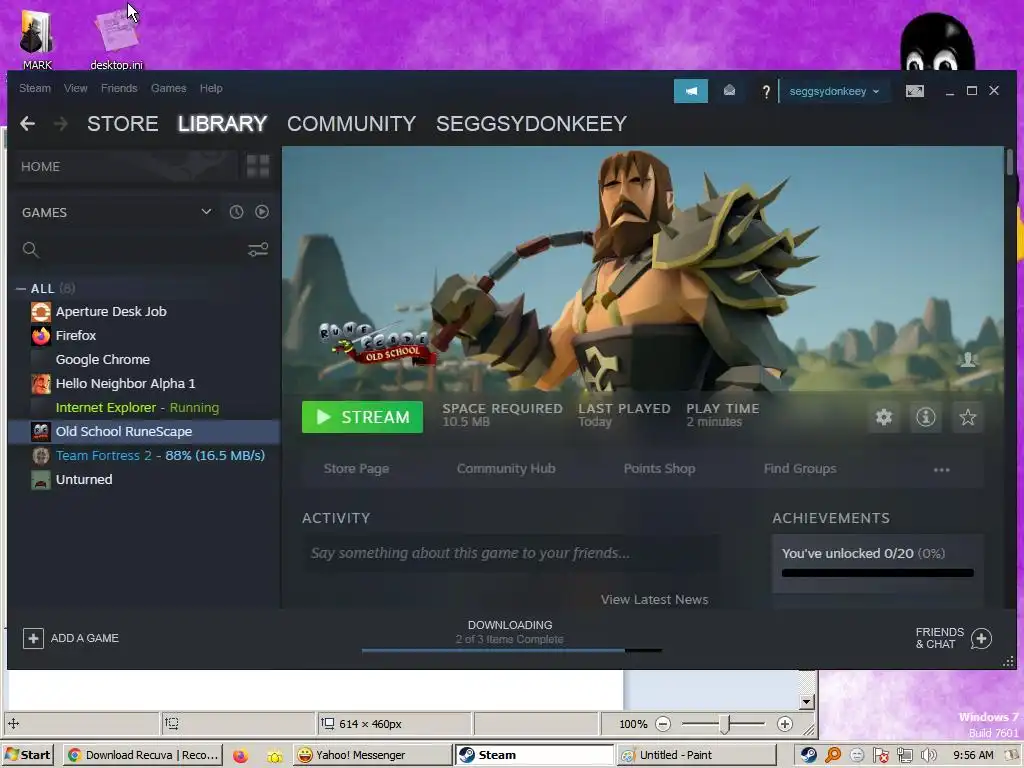Open the Points Shop link

pos(659,468)
